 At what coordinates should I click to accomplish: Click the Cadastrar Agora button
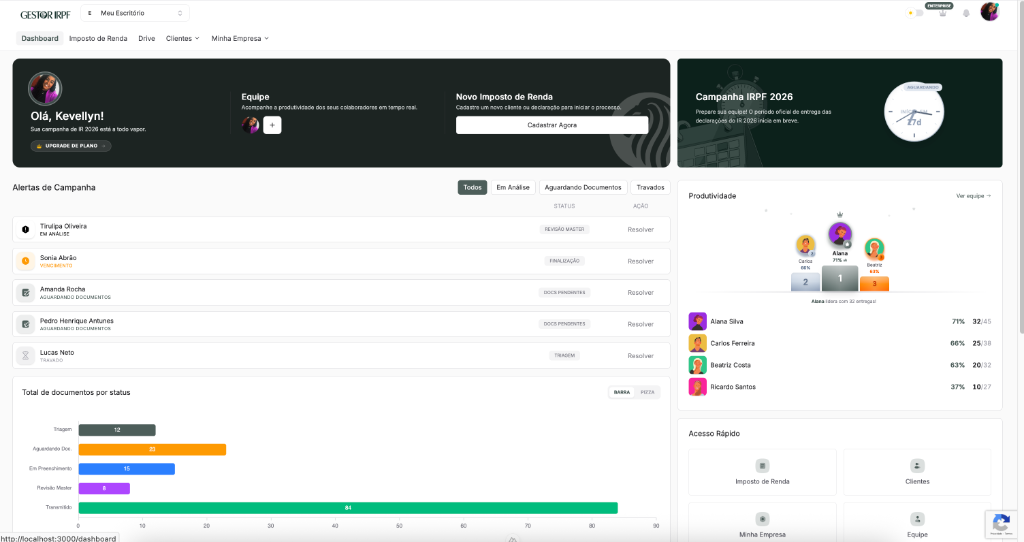coord(552,125)
